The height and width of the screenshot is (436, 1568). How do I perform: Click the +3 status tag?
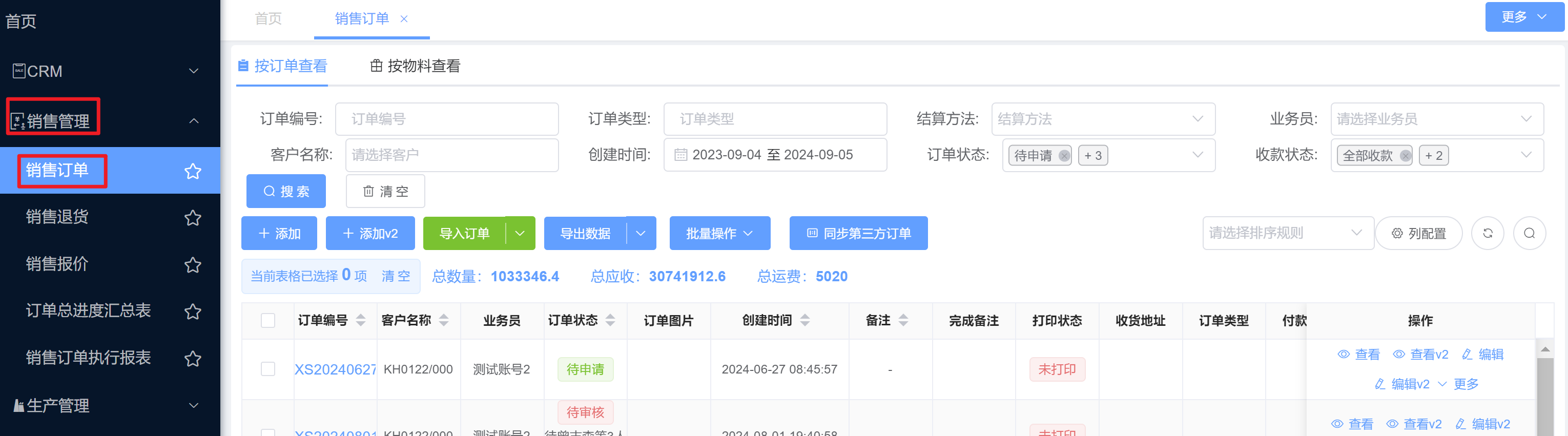tap(1092, 155)
